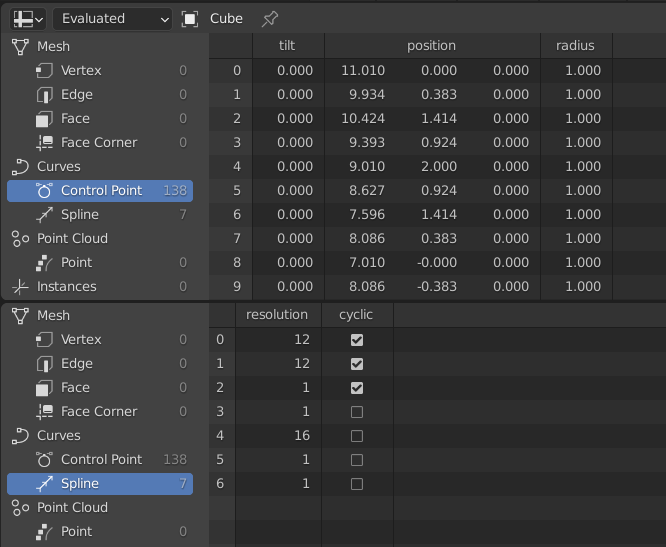This screenshot has height=547, width=666.
Task: Click Point Cloud icon in upper panel
Action: pyautogui.click(x=20, y=239)
